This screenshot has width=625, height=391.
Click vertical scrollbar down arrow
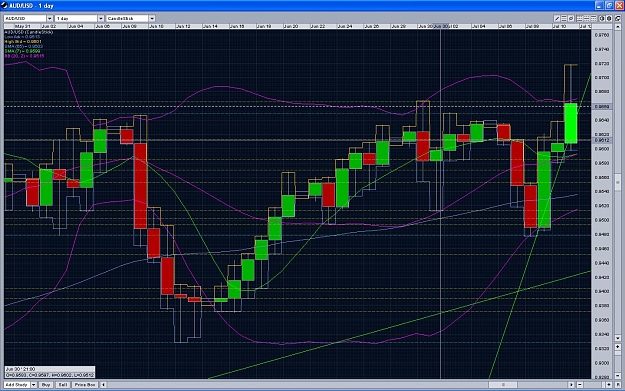click(x=618, y=338)
